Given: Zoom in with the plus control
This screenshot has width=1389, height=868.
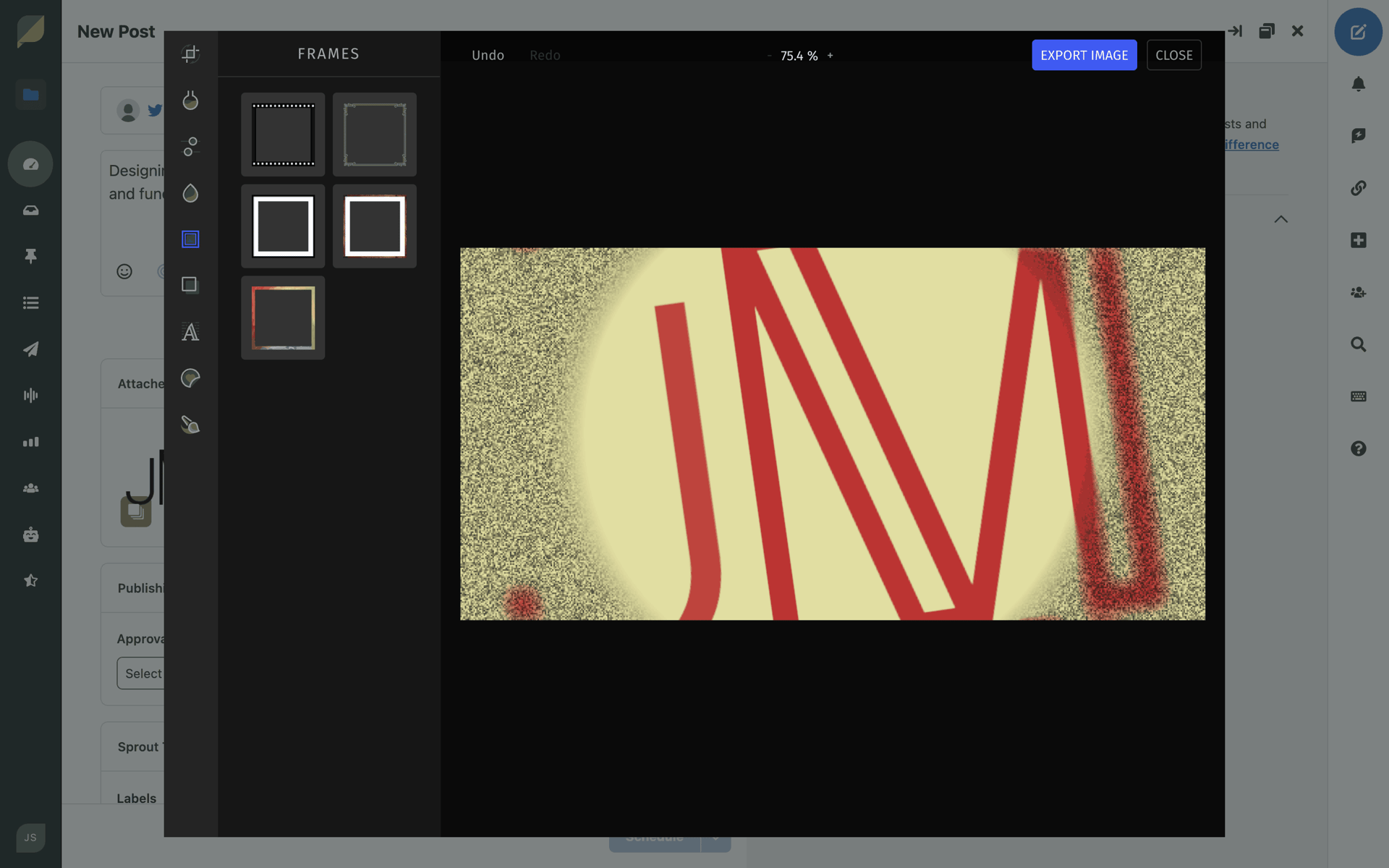Looking at the screenshot, I should pyautogui.click(x=831, y=55).
